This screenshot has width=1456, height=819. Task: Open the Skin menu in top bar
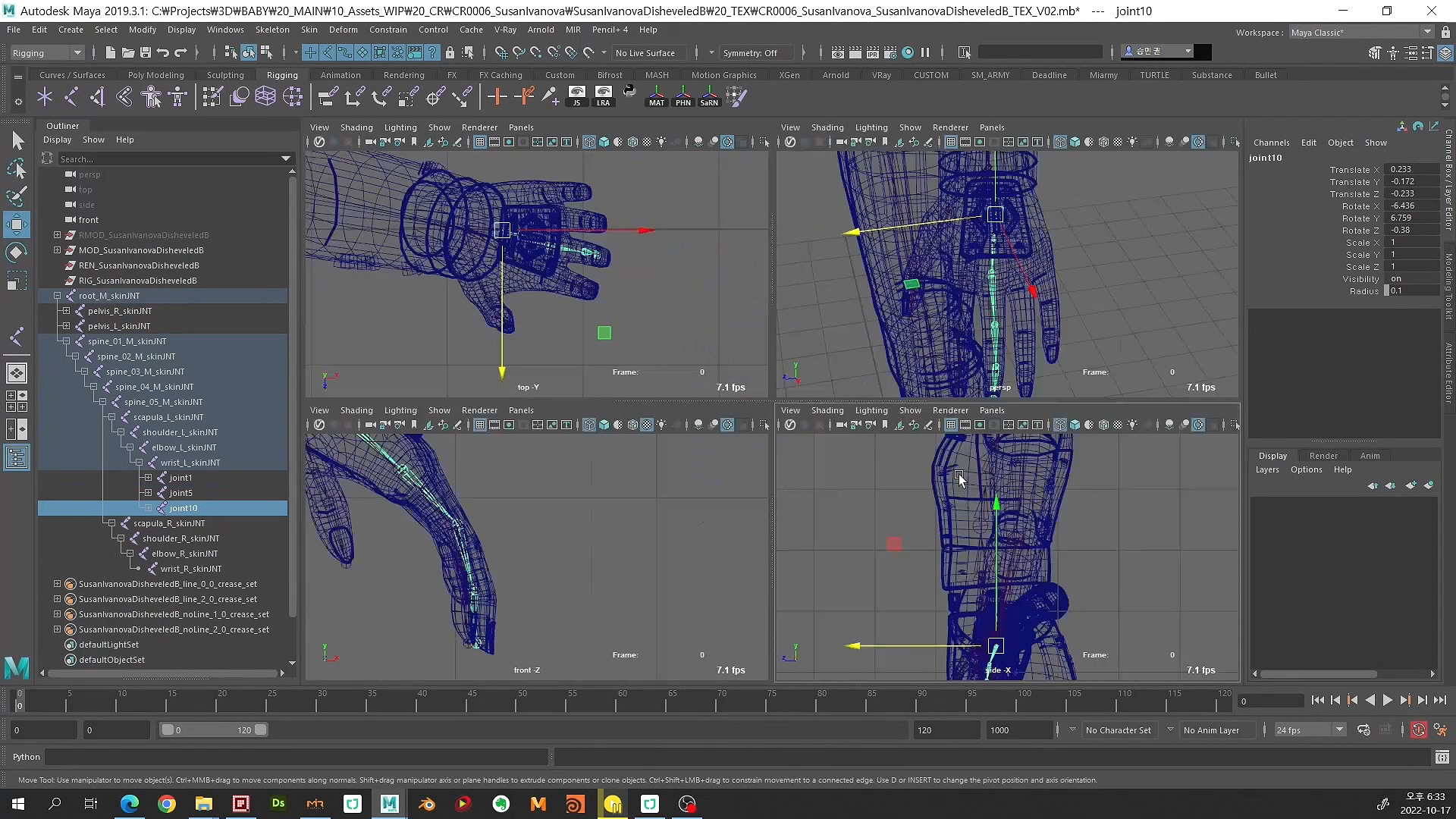309,29
